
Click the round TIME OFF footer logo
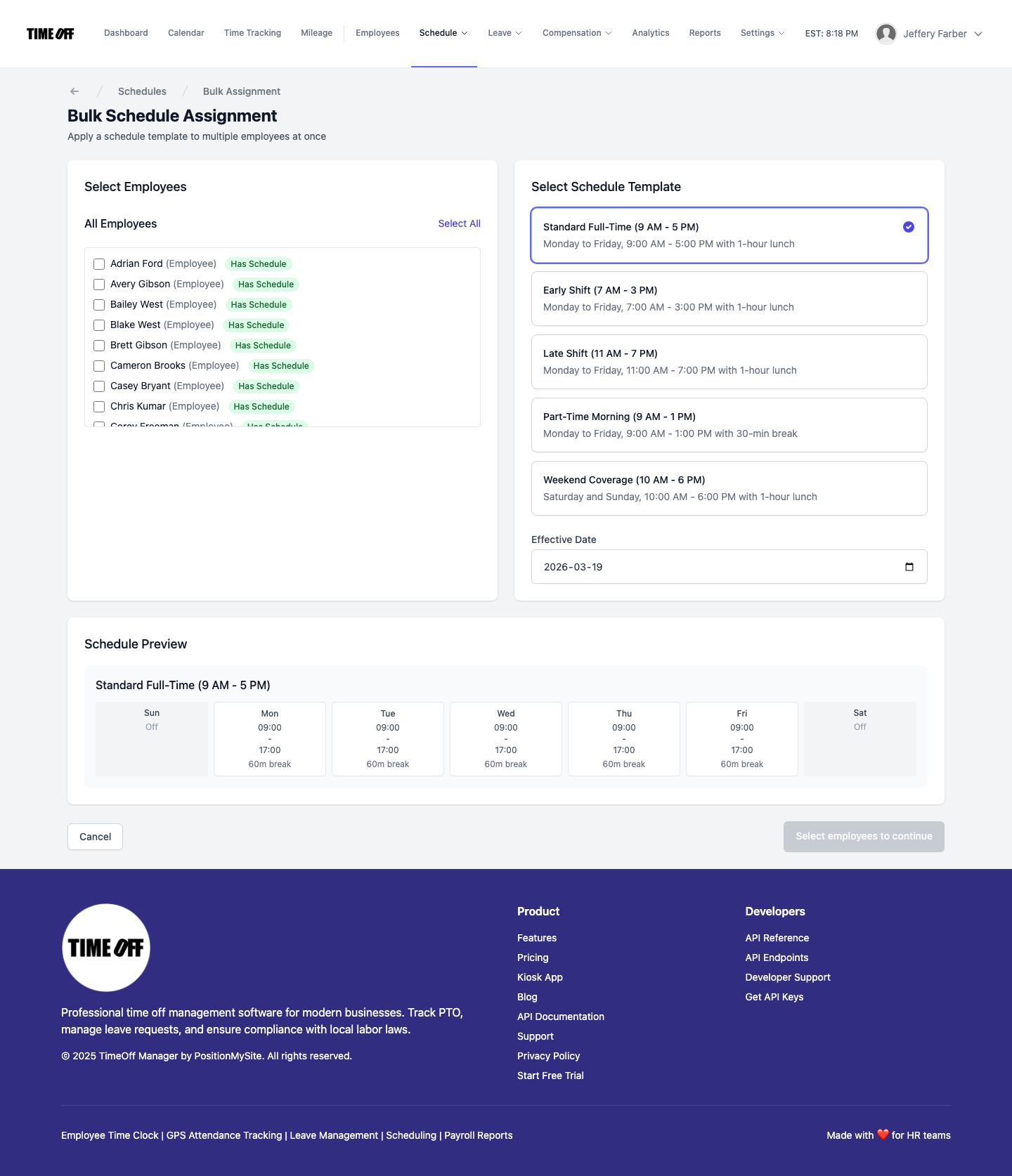(x=106, y=948)
